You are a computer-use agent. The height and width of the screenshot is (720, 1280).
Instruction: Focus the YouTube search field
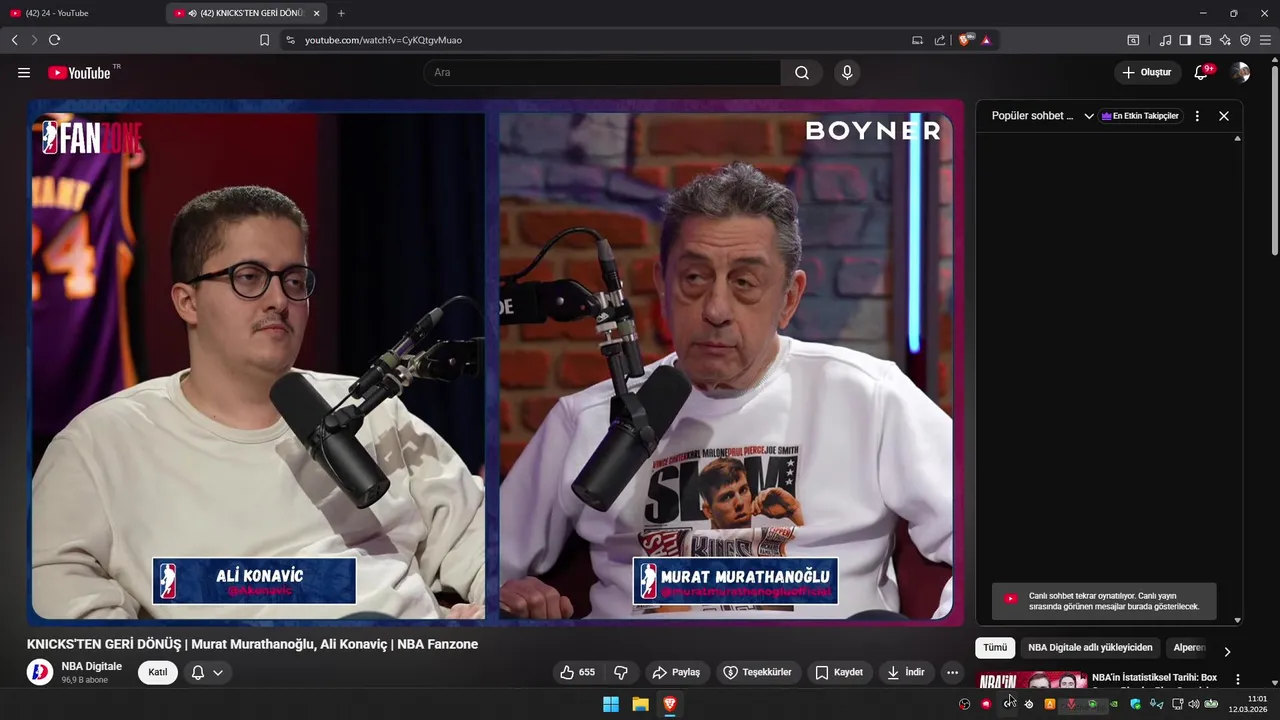[x=602, y=73]
